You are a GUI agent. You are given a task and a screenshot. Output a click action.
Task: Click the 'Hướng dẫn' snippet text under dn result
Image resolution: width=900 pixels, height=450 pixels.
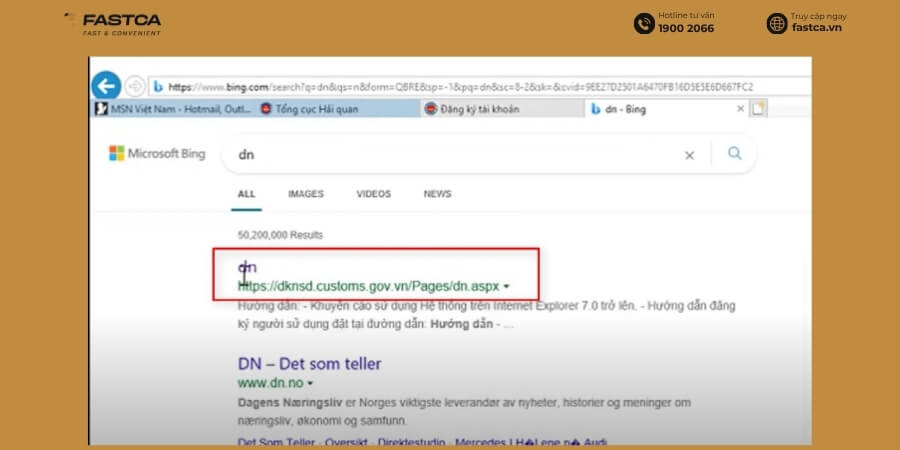point(486,315)
